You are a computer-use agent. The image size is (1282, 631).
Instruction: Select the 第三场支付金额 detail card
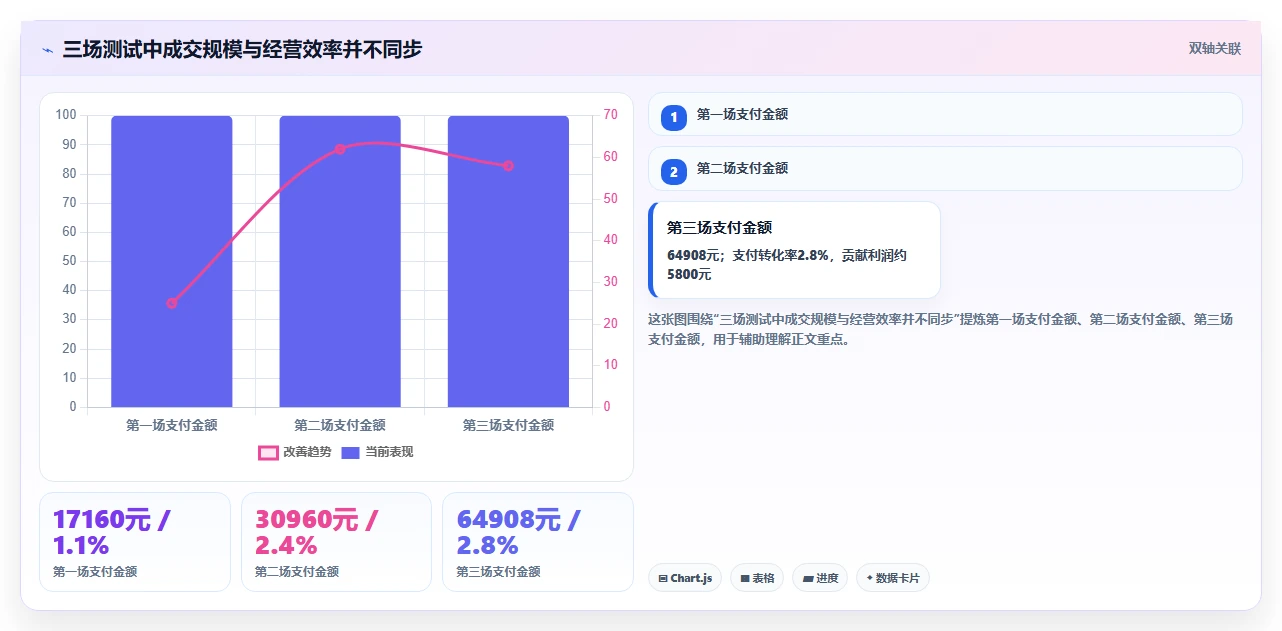[x=794, y=250]
